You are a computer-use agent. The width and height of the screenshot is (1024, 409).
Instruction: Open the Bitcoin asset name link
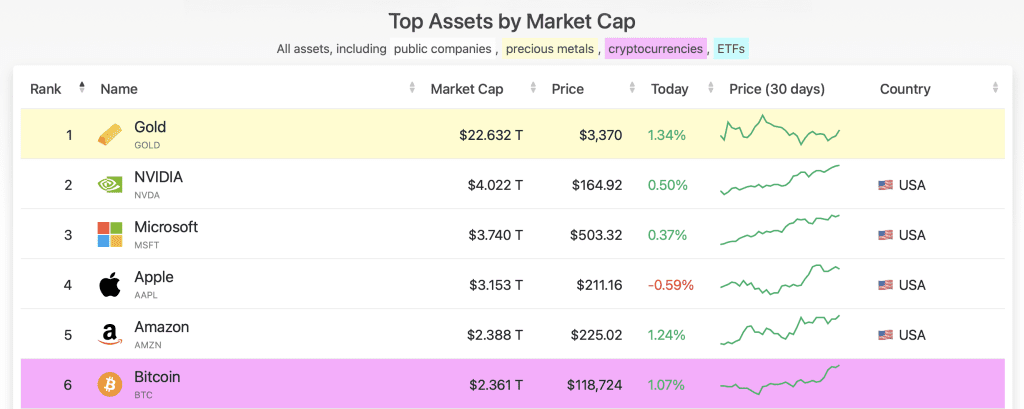157,377
